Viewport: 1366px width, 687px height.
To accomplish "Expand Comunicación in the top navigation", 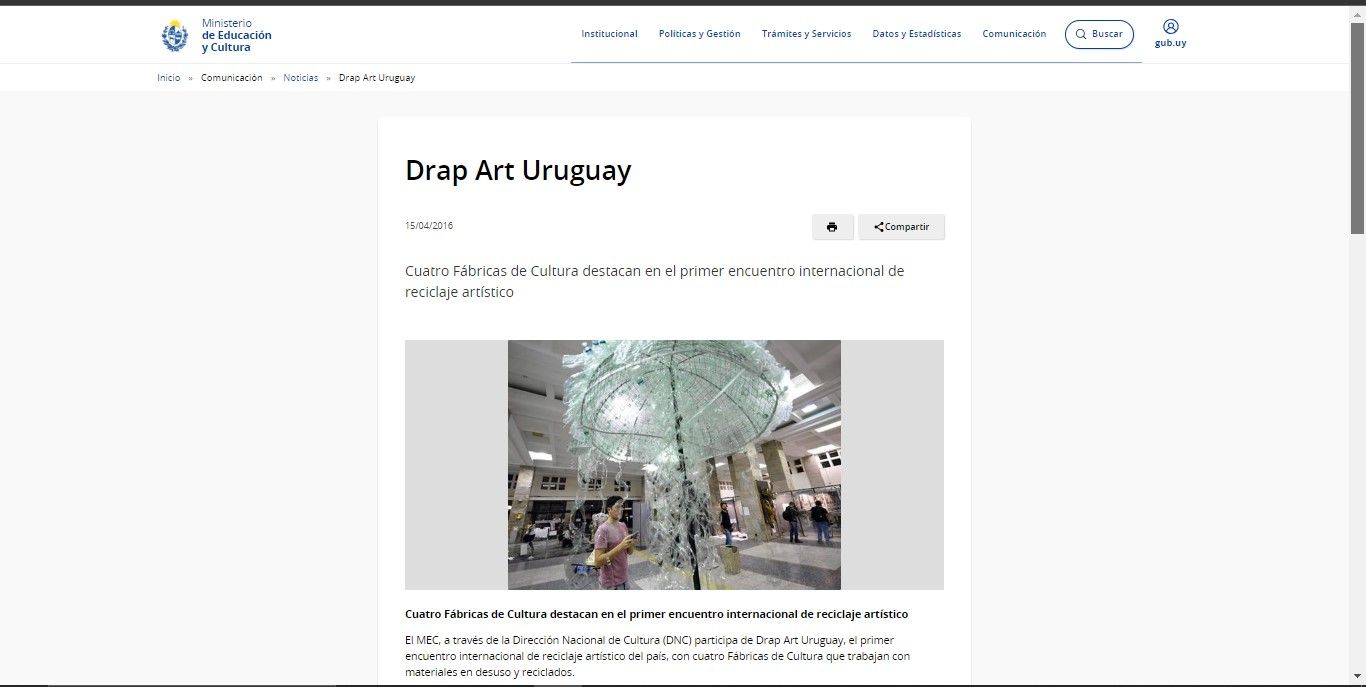I will (1014, 34).
